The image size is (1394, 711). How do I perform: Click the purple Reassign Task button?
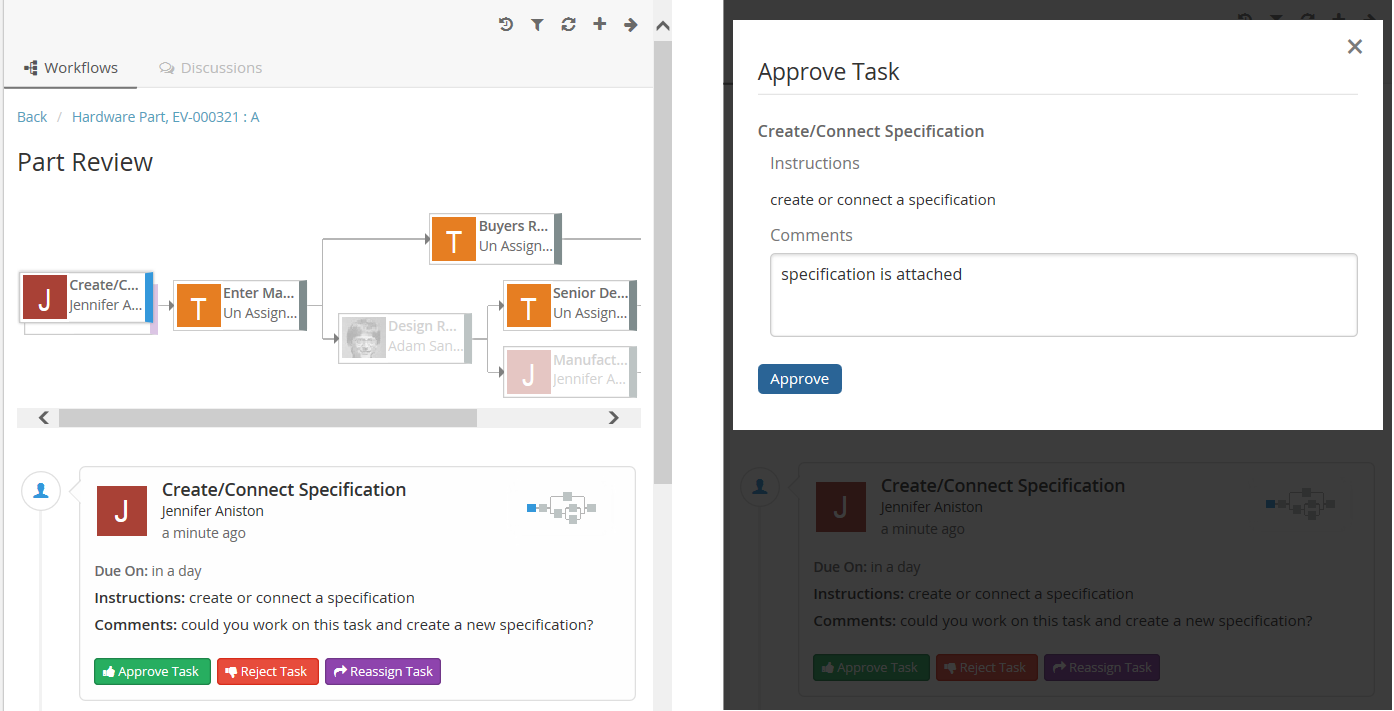[x=382, y=671]
